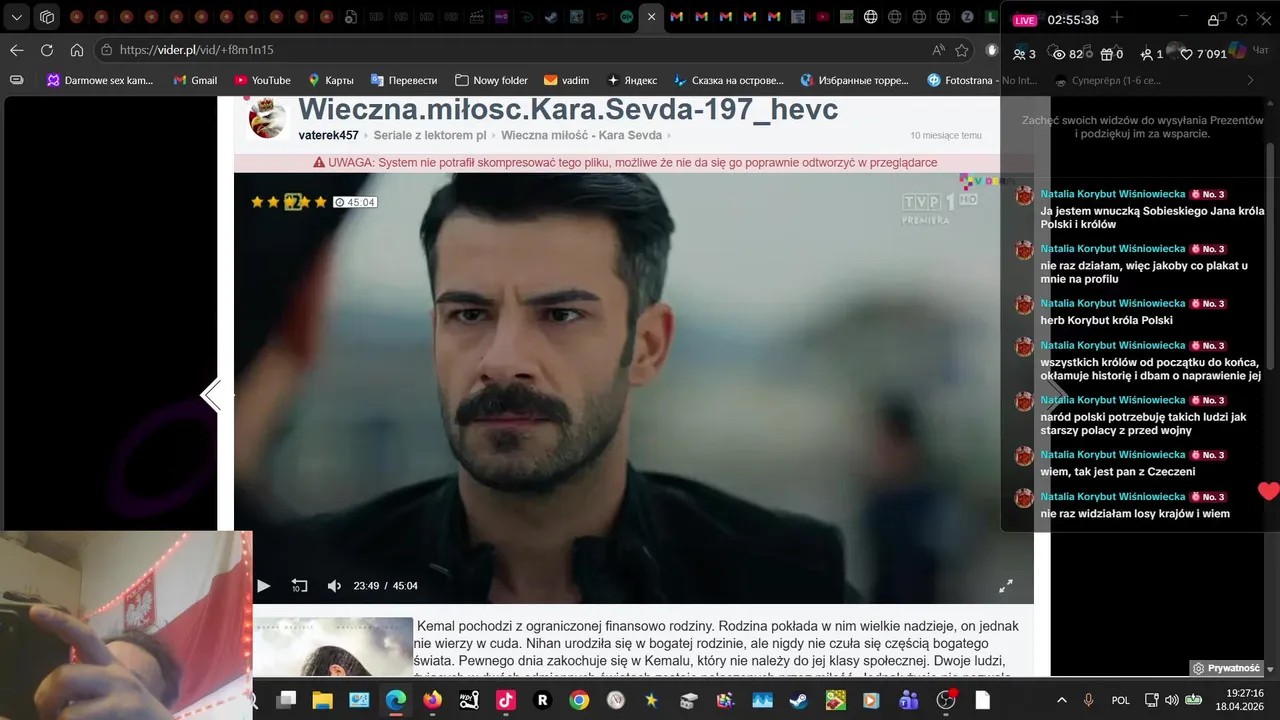This screenshot has height=720, width=1280.
Task: Open Task View on the taskbar
Action: pos(287,700)
